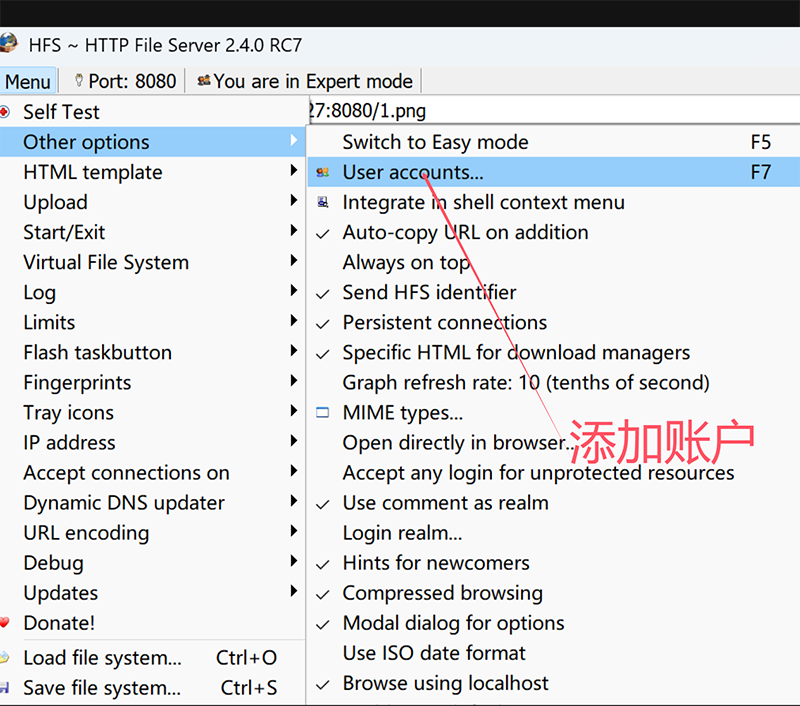800x706 pixels.
Task: Toggle Send HFS identifier
Action: [x=554, y=293]
